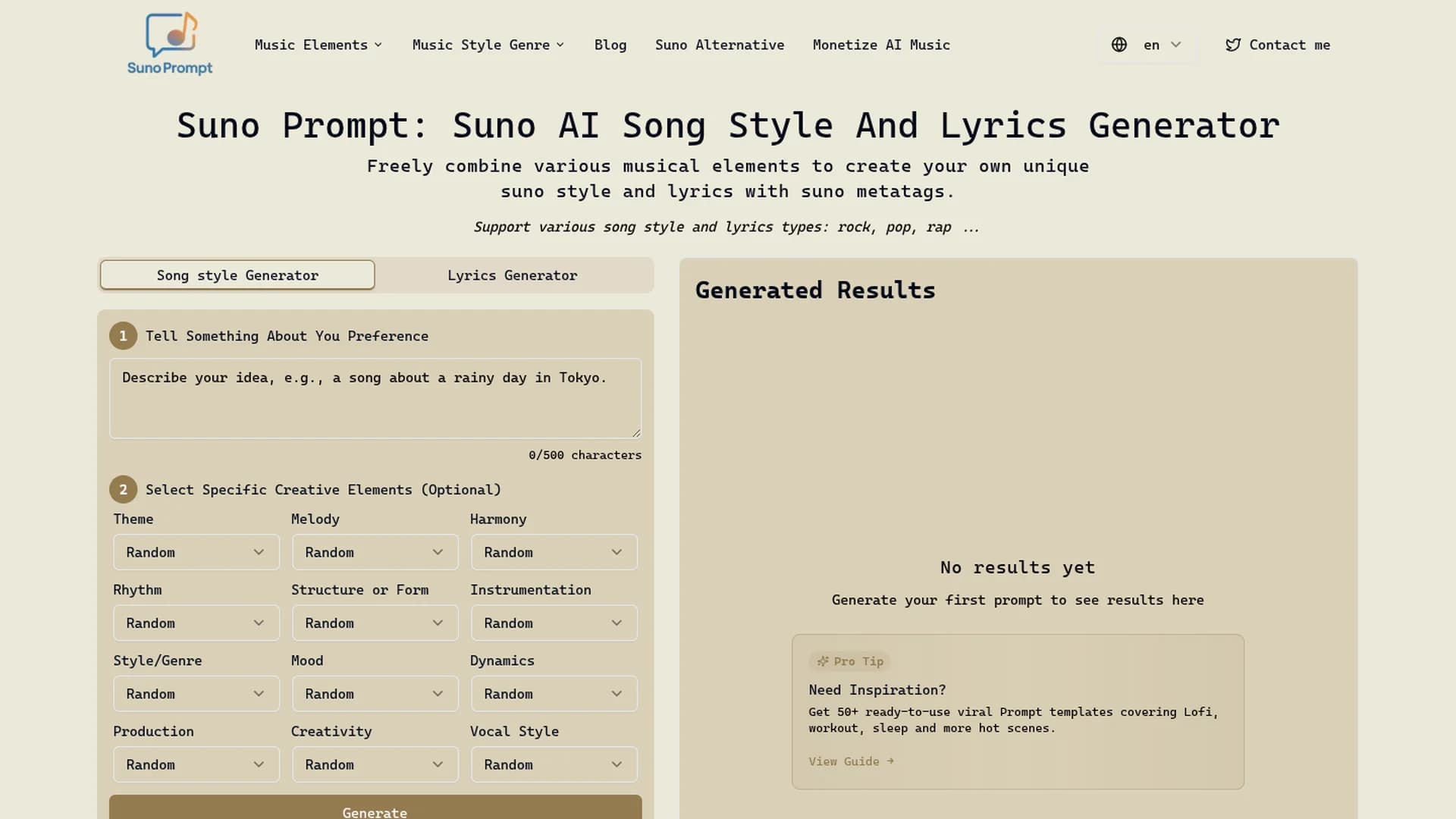The height and width of the screenshot is (819, 1456).
Task: Open the Theme dropdown
Action: coord(196,552)
